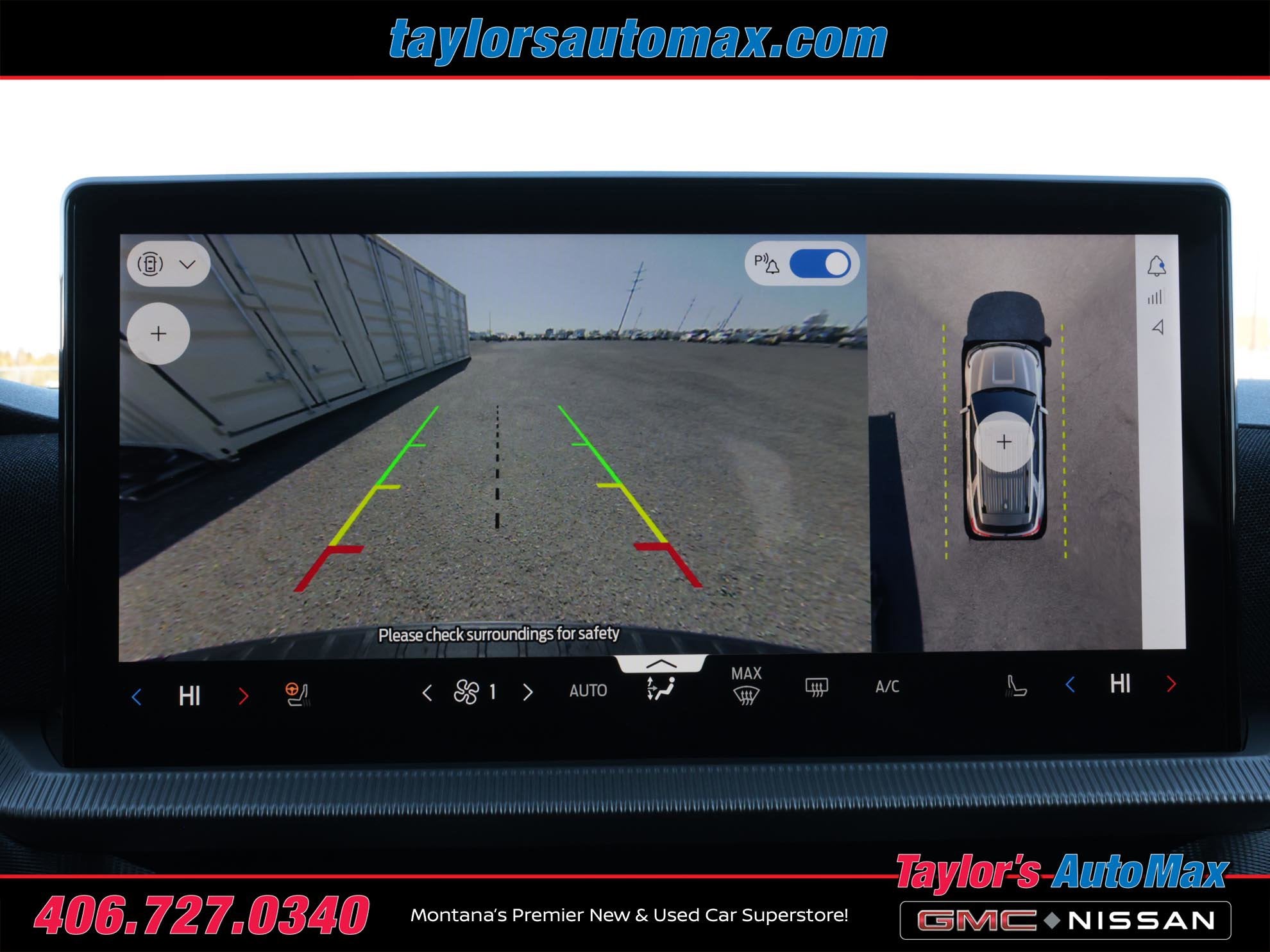1270x952 pixels.
Task: Toggle the A/C button
Action: [x=887, y=687]
